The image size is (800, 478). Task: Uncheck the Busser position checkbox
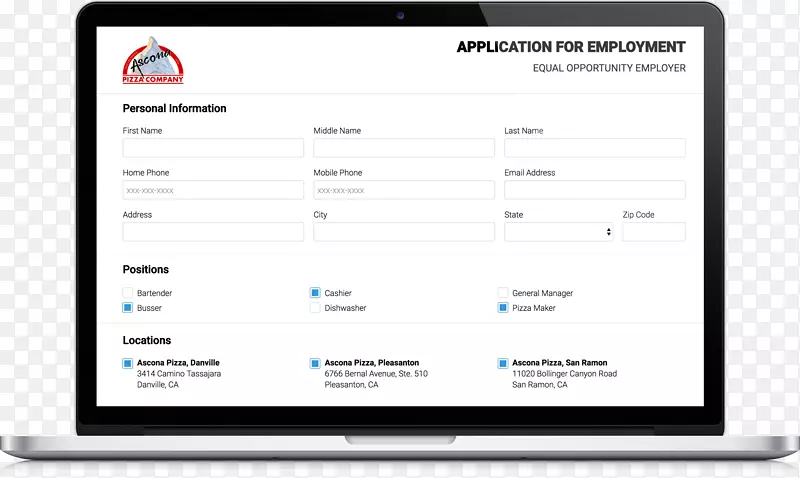tap(128, 308)
